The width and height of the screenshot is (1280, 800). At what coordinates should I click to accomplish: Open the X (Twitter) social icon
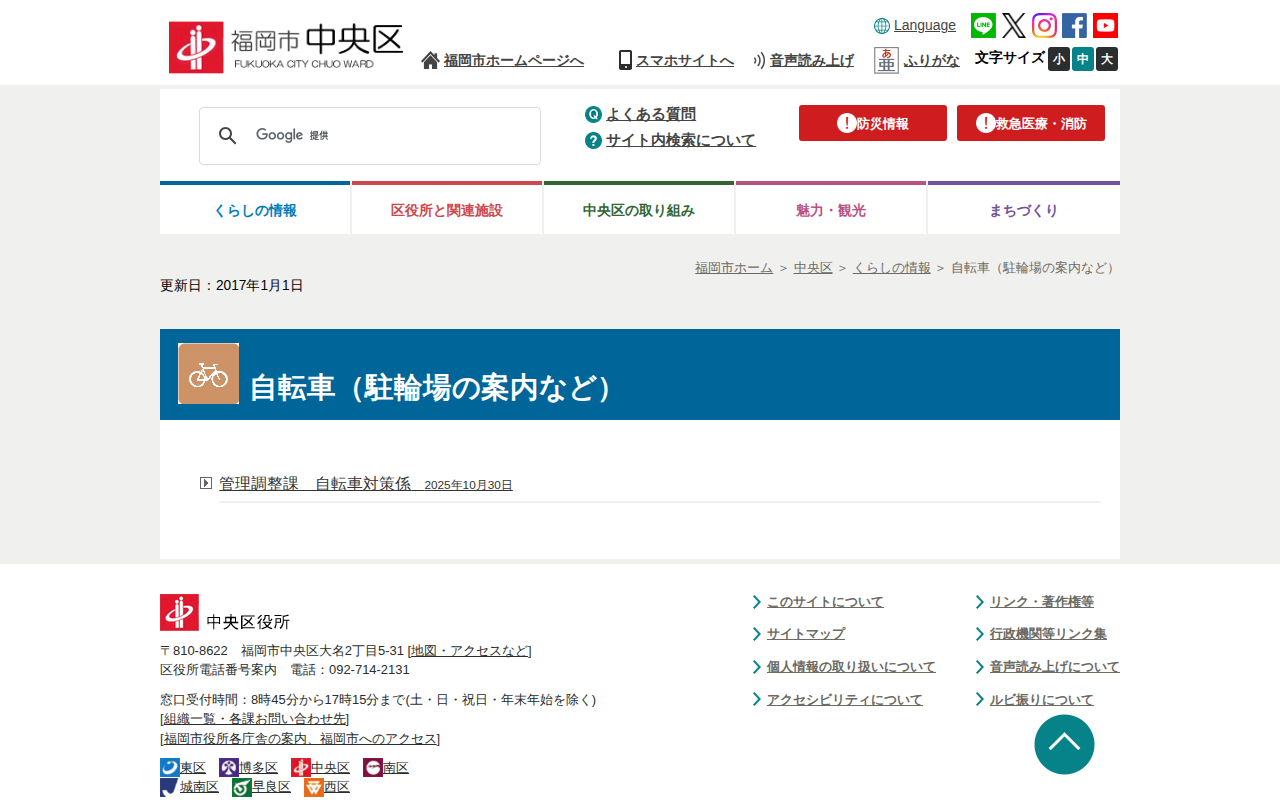(x=1014, y=26)
